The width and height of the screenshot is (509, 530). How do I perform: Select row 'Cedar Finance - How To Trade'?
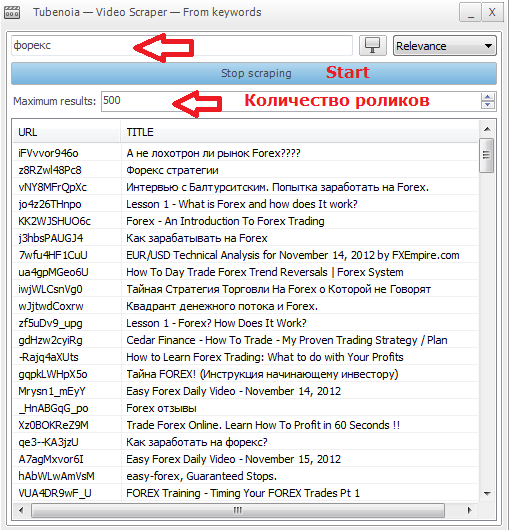point(245,340)
